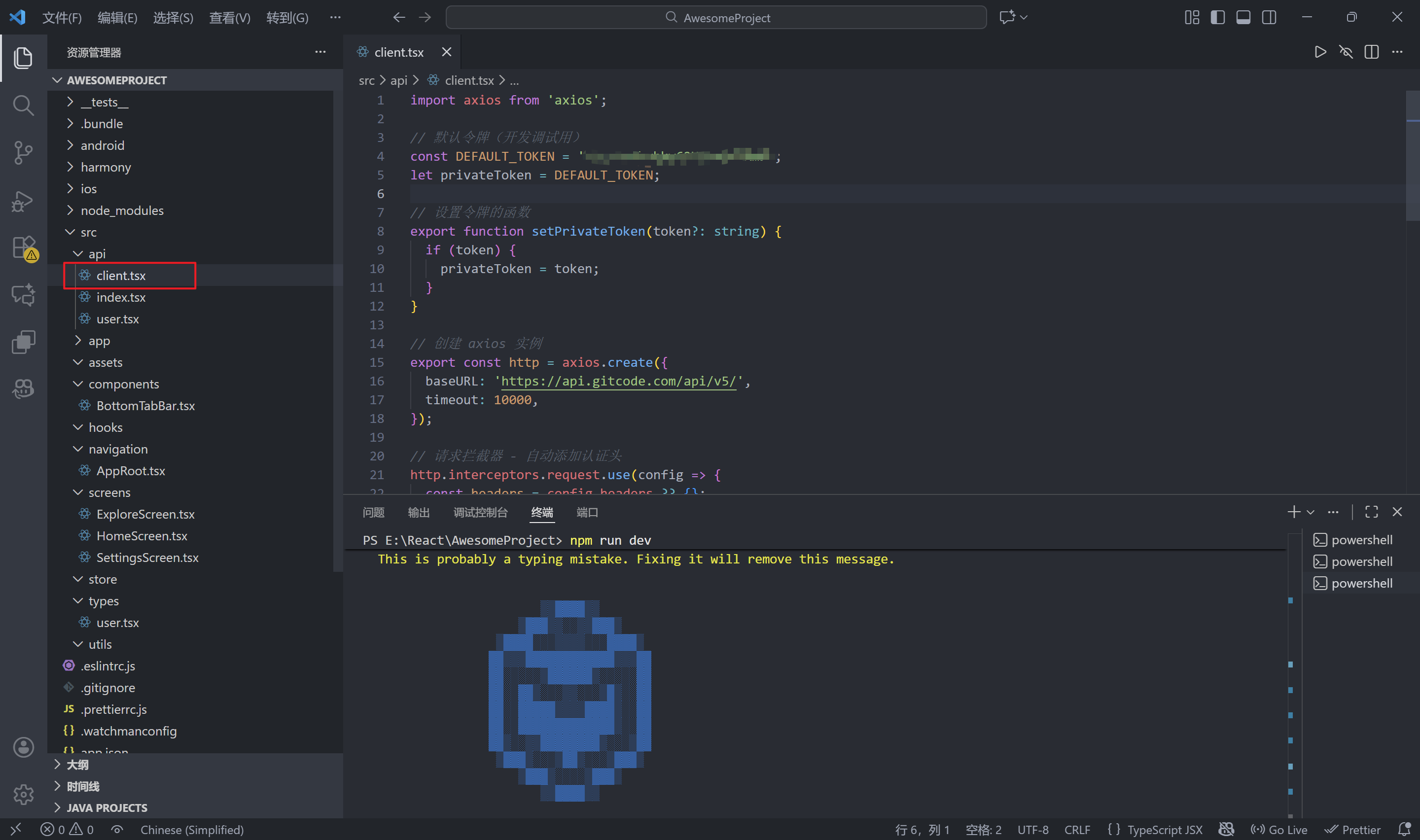Open the Extensions view with warning badge
This screenshot has height=840, width=1420.
23,247
